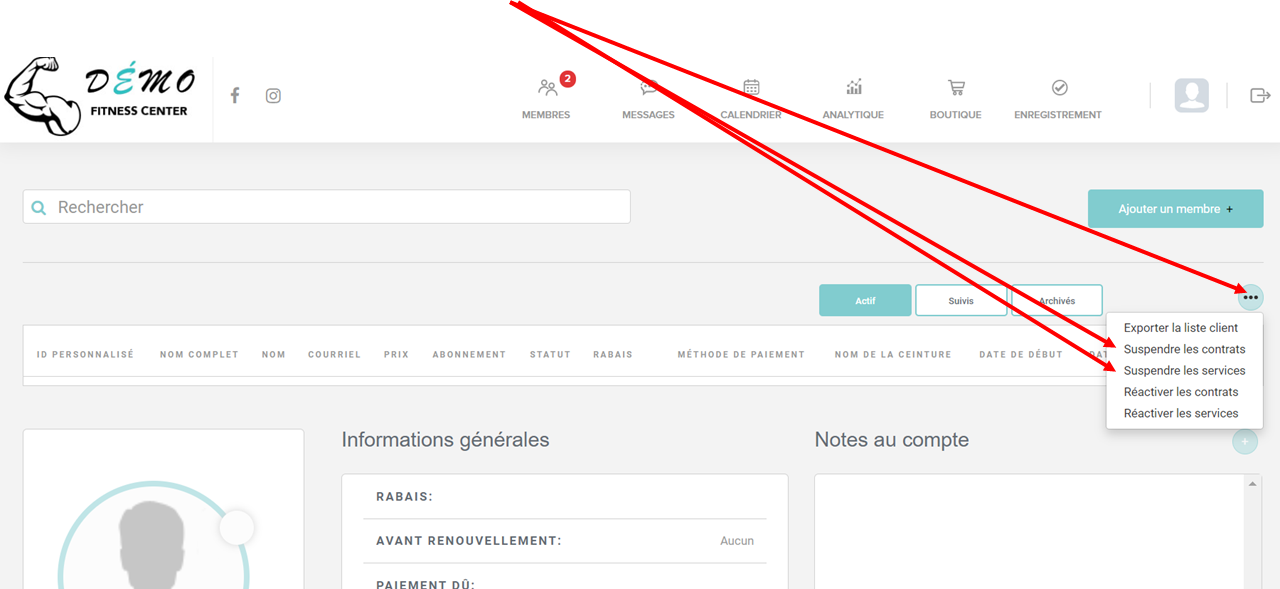Screen dimensions: 1280x589
Task: Toggle the three-dot options menu
Action: (x=1250, y=297)
